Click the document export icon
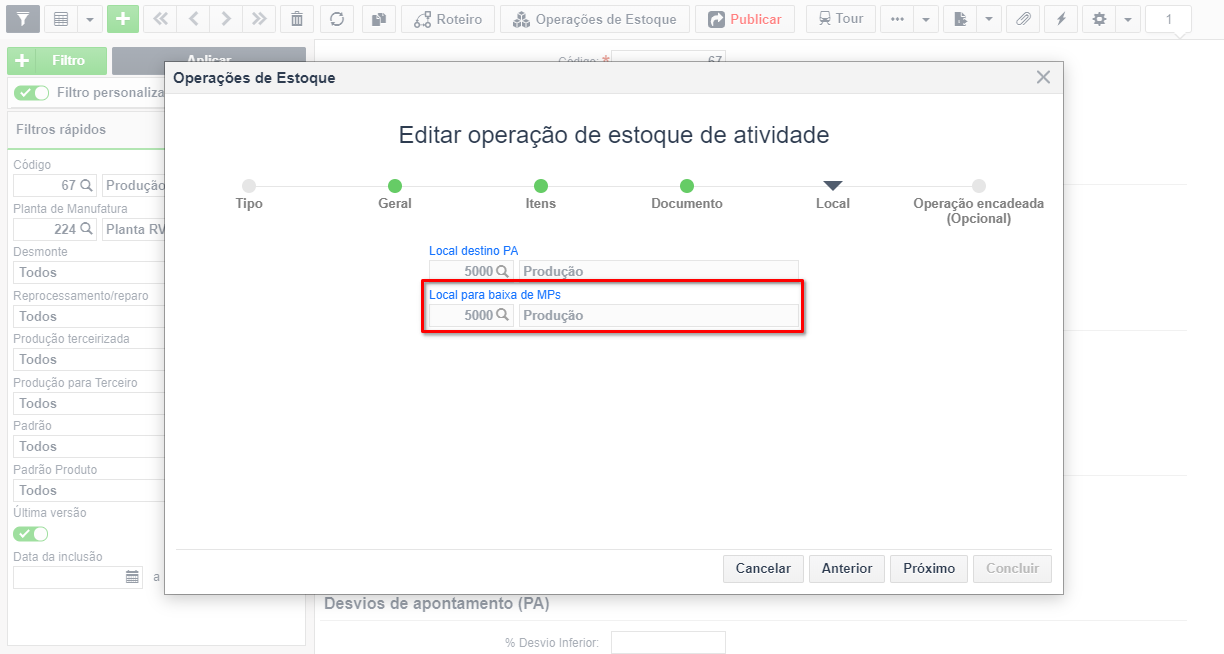Screen dimensions: 1224x654 pyautogui.click(x=960, y=19)
